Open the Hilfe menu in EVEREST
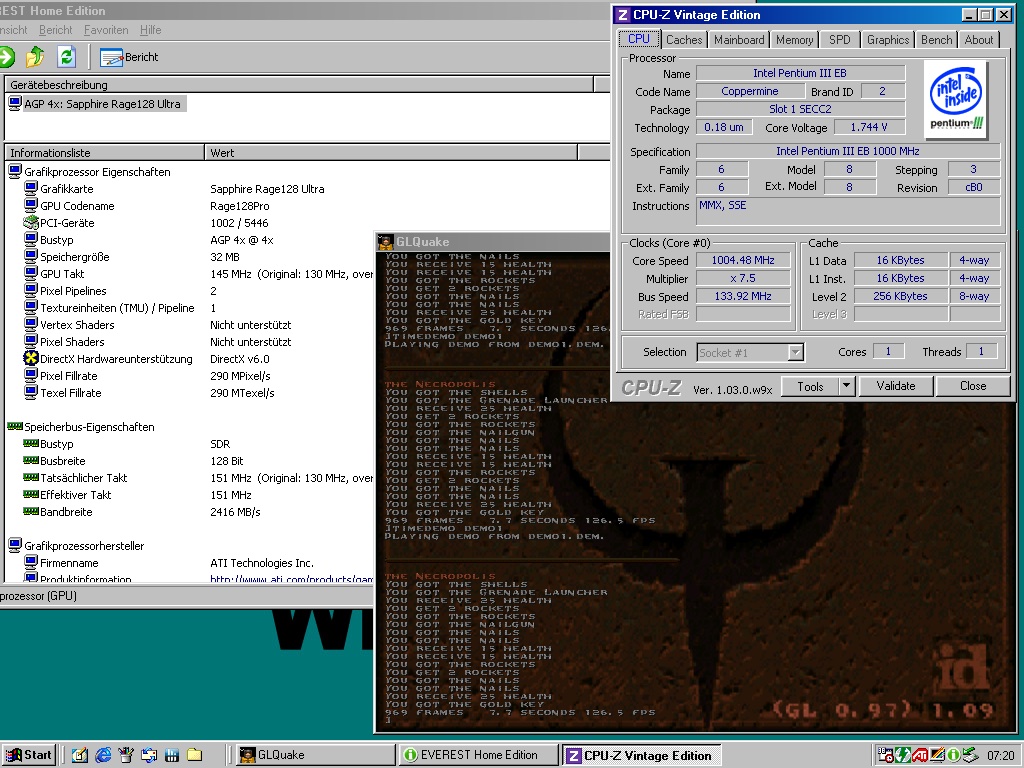Screen dimensions: 1024x768 (150, 30)
